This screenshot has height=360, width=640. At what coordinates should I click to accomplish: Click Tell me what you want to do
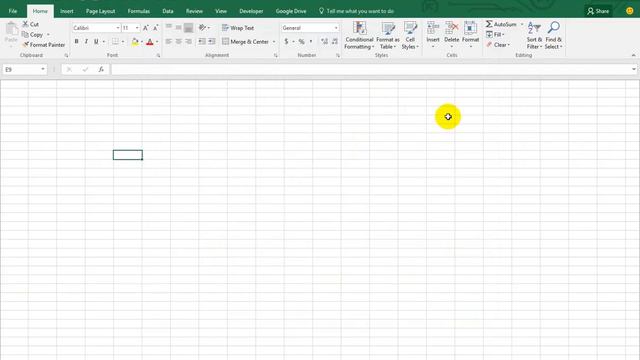pos(356,11)
